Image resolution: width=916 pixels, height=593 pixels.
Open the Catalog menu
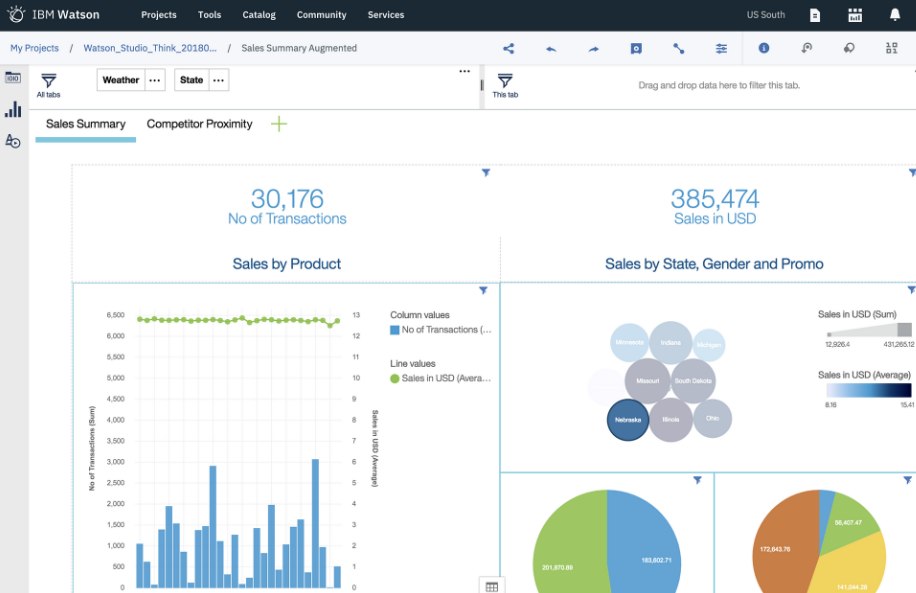pos(259,15)
